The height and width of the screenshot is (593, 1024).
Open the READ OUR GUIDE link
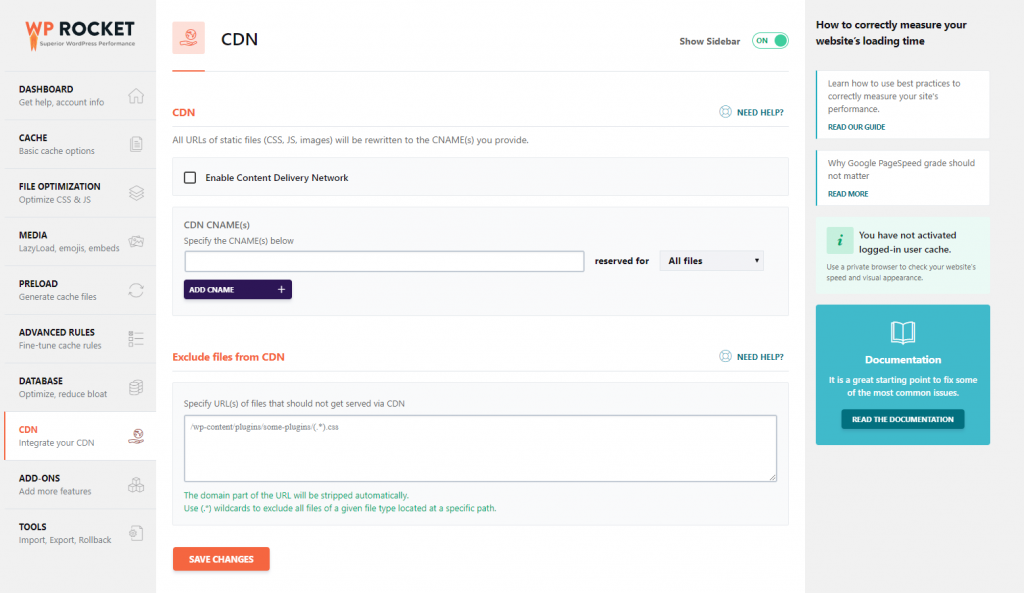[x=856, y=127]
